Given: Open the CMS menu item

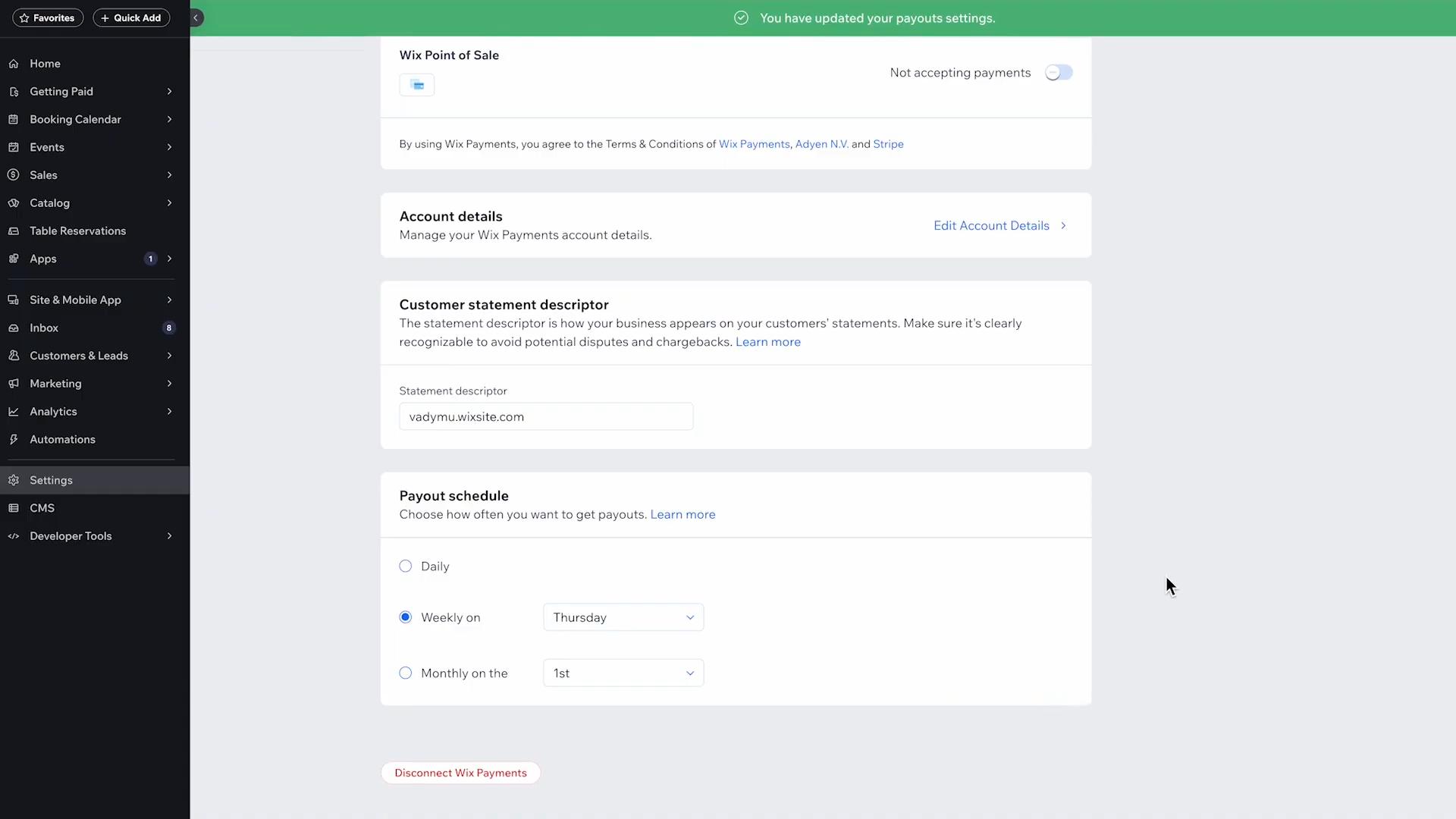Looking at the screenshot, I should tap(95, 508).
